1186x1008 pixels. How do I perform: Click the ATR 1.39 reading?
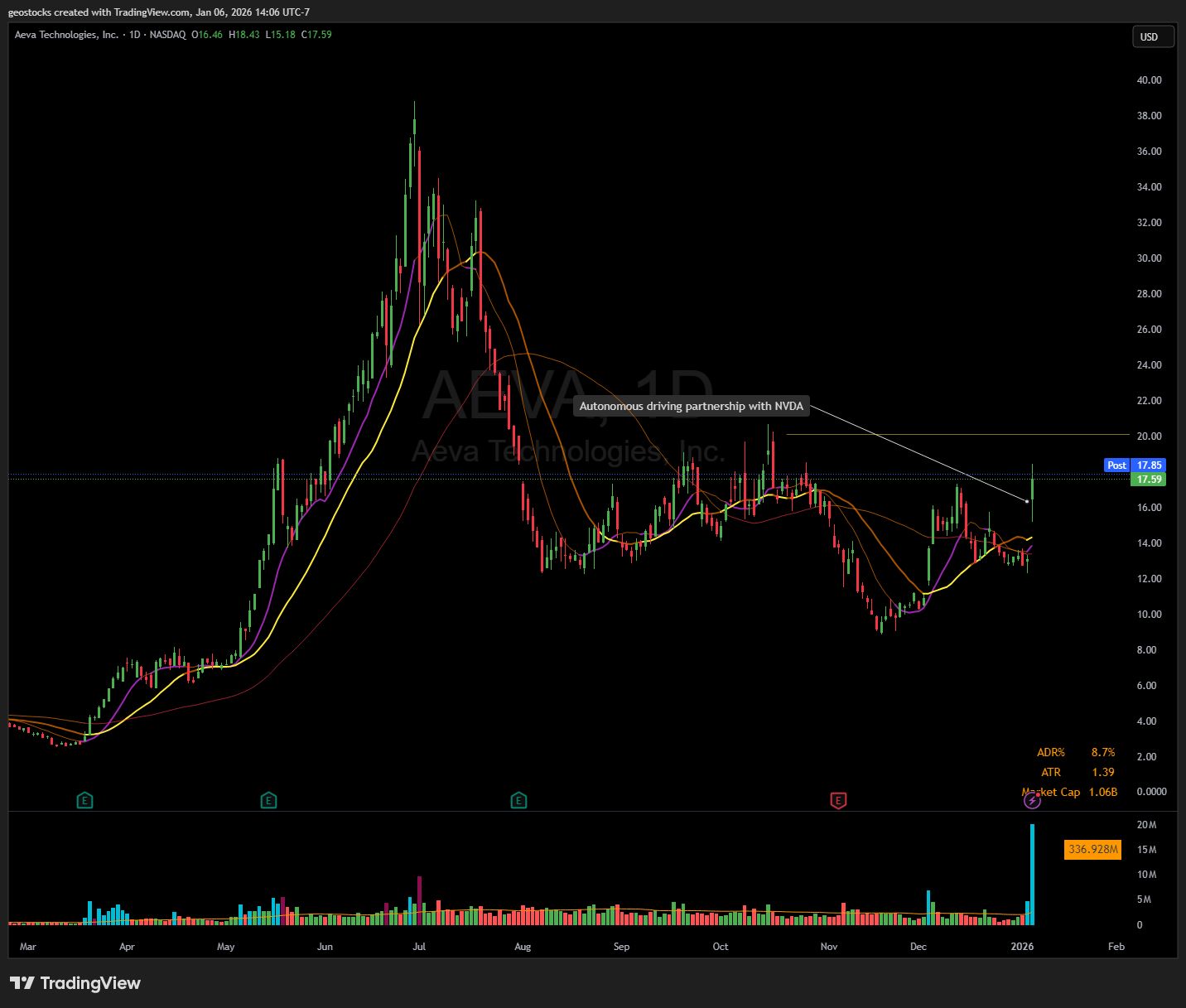tap(1078, 772)
